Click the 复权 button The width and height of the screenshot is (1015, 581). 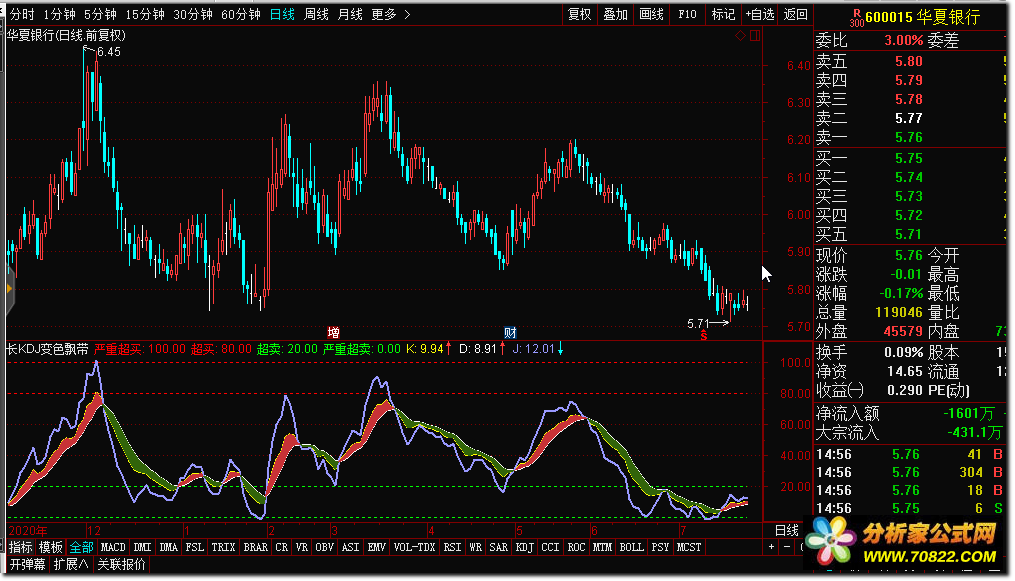(579, 14)
